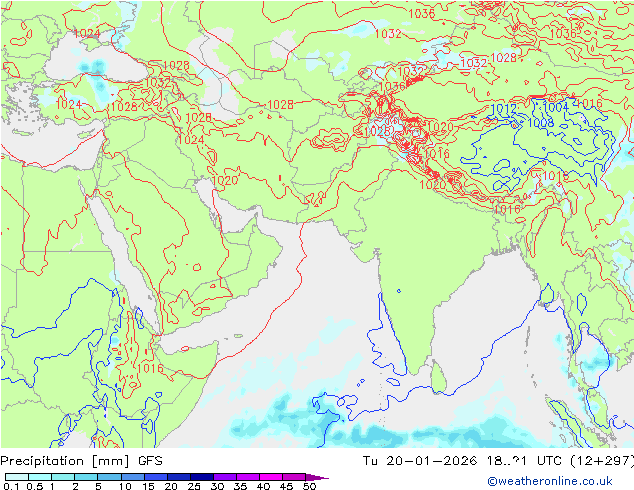Click the 1016 isobar label over East Africa
The image size is (634, 490).
150,368
